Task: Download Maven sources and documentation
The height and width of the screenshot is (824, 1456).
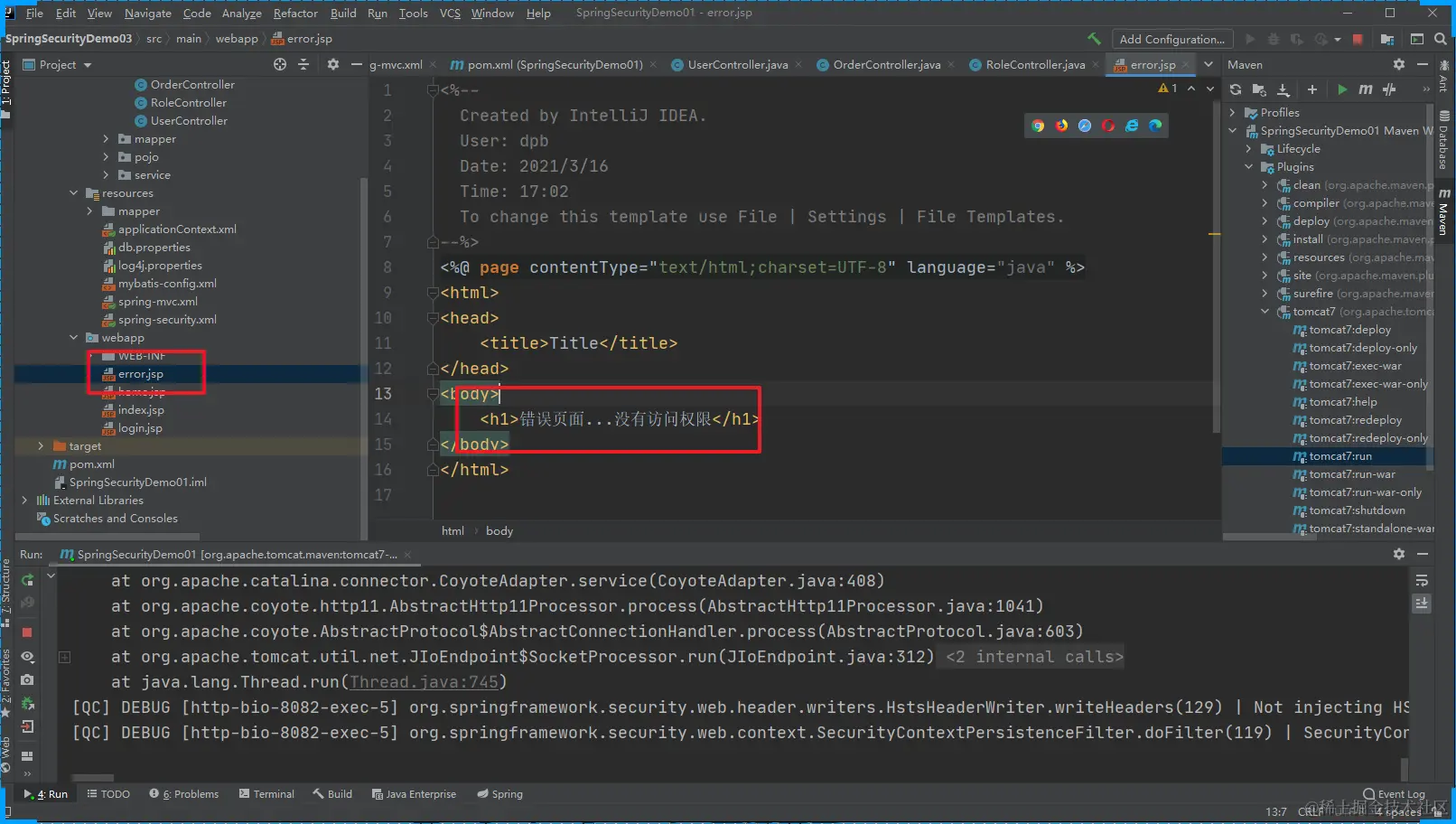Action: [1283, 89]
